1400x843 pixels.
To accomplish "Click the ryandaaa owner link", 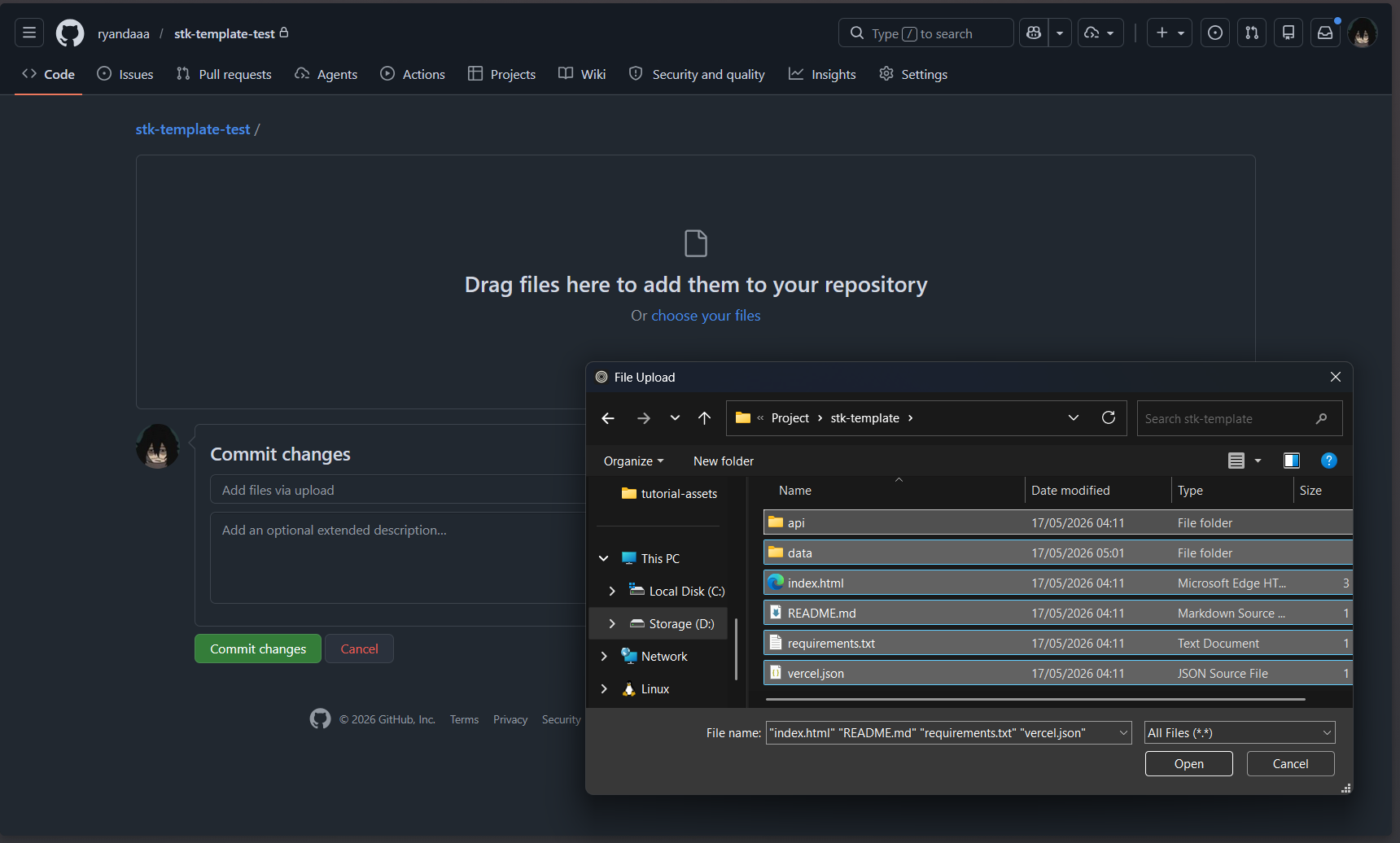I will click(x=124, y=33).
